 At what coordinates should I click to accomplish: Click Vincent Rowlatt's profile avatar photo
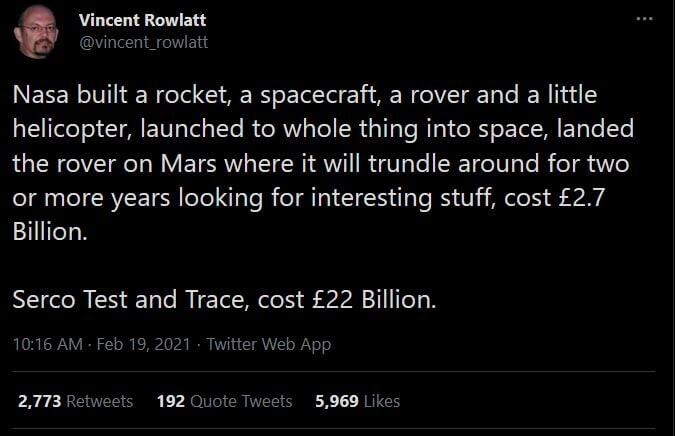click(x=37, y=32)
